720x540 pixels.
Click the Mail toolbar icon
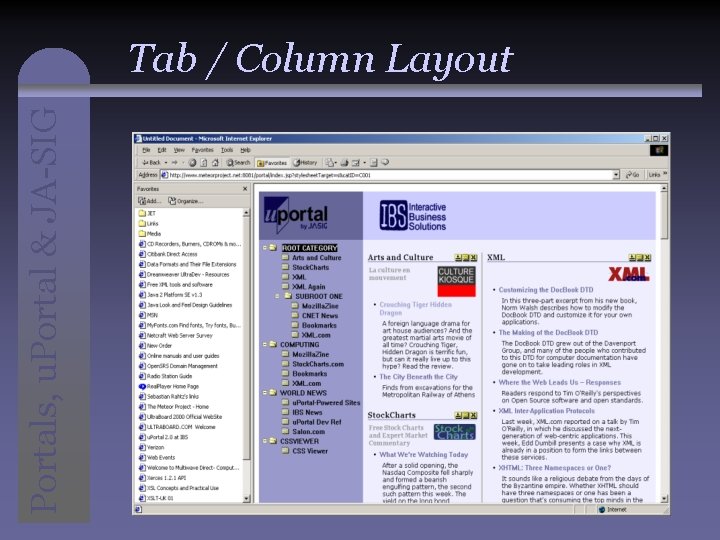330,163
